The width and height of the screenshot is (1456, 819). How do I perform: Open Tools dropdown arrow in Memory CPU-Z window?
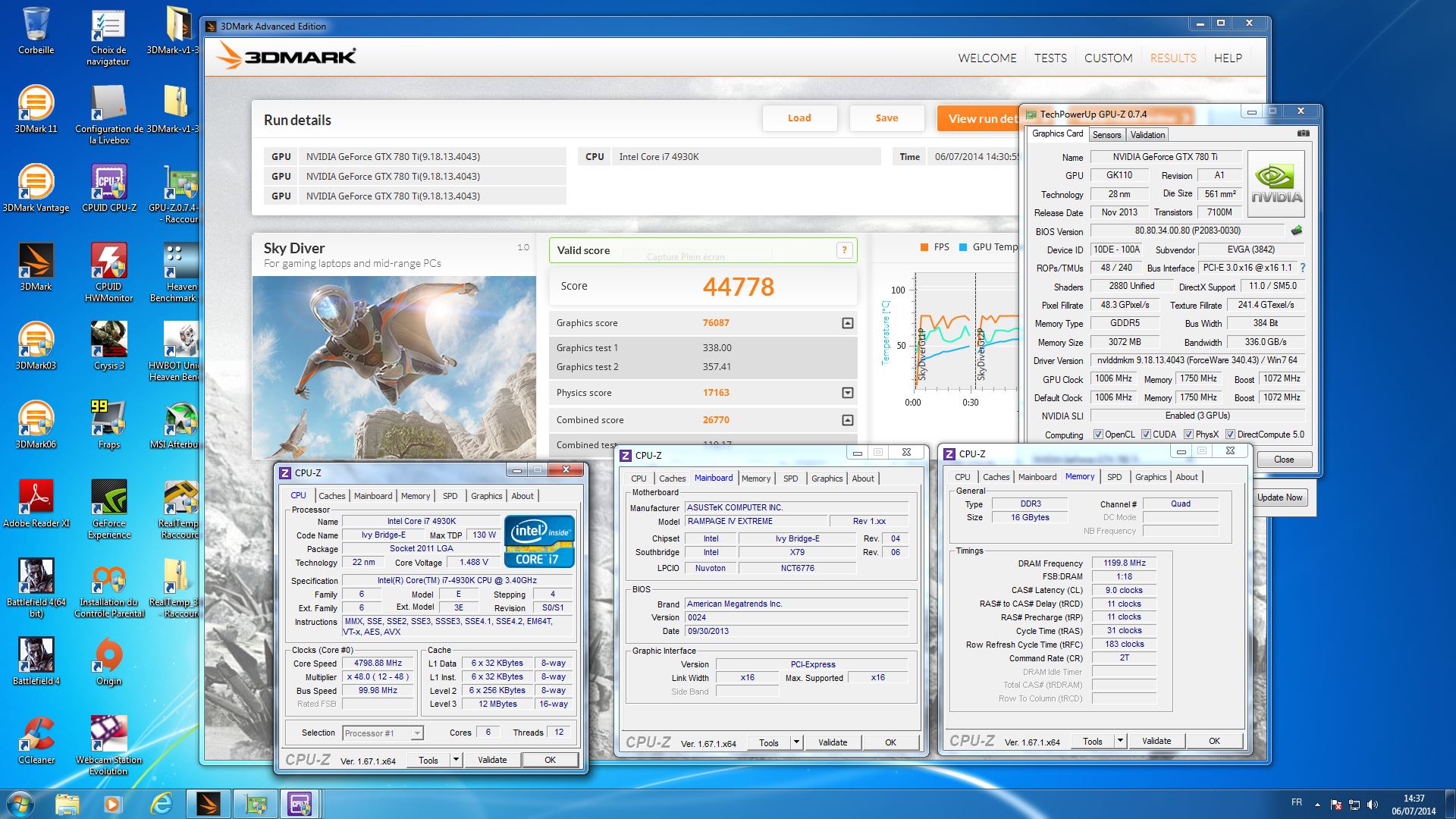click(x=1120, y=741)
